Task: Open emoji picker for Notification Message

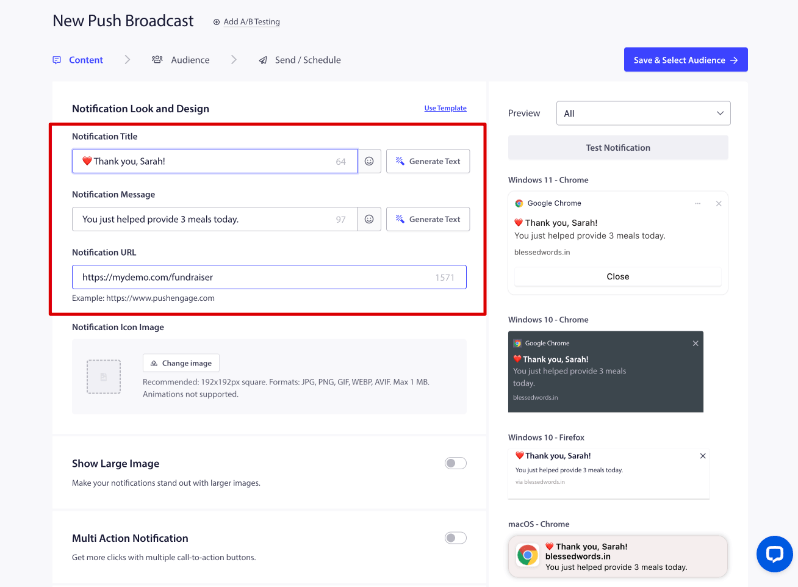Action: tap(369, 219)
